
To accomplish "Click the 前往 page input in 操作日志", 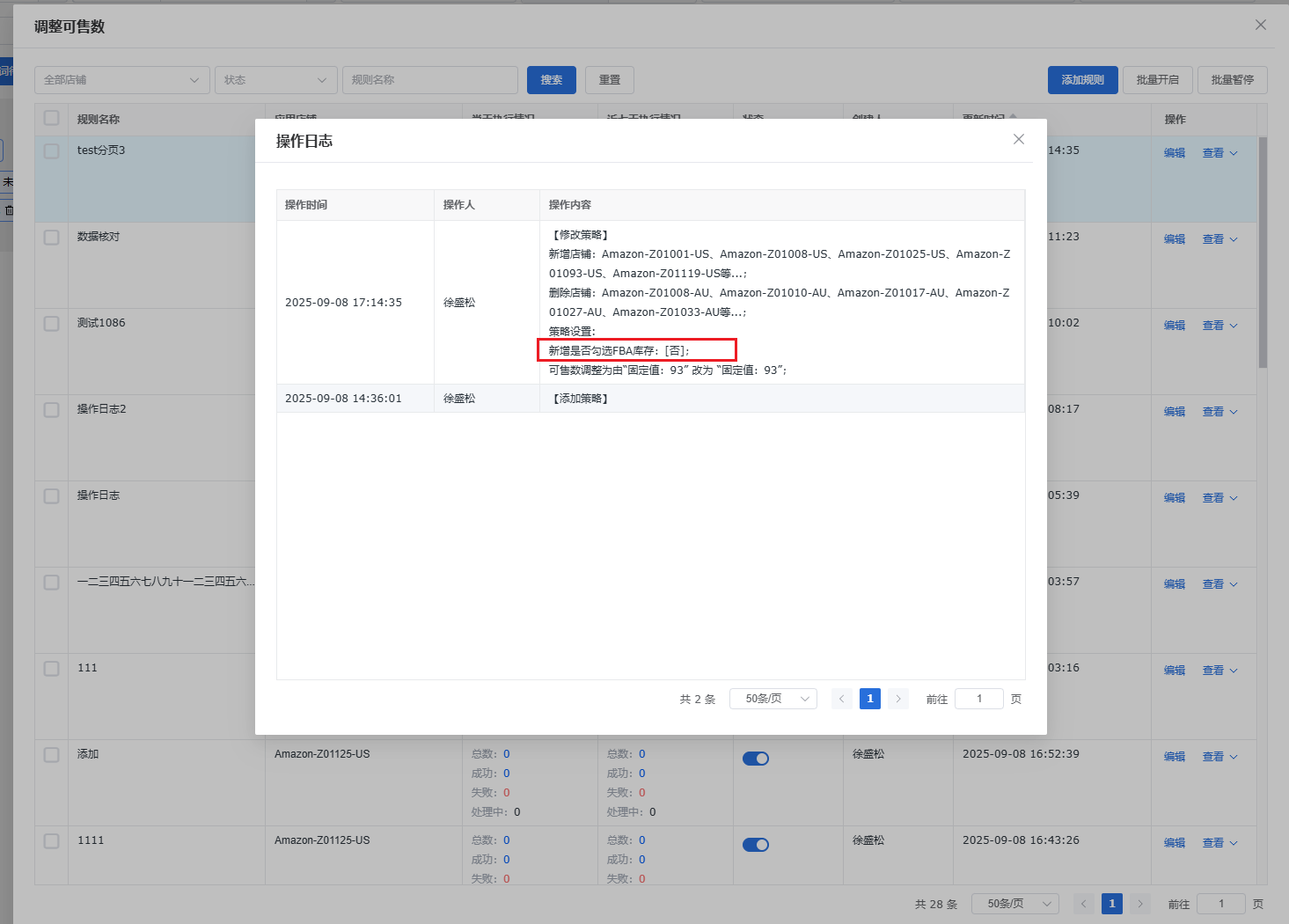I will tap(979, 699).
